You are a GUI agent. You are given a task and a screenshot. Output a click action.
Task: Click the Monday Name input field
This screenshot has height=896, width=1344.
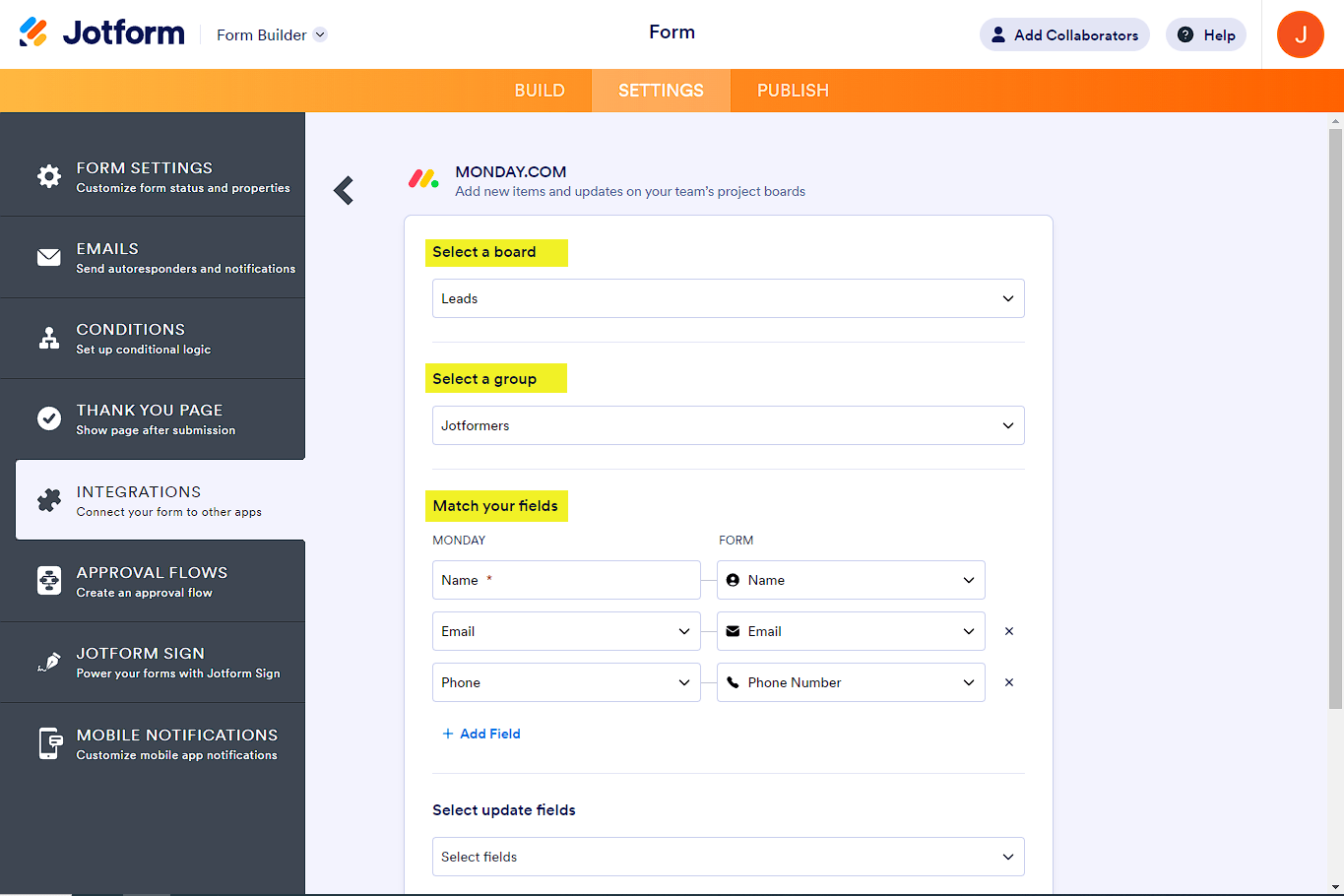[566, 580]
